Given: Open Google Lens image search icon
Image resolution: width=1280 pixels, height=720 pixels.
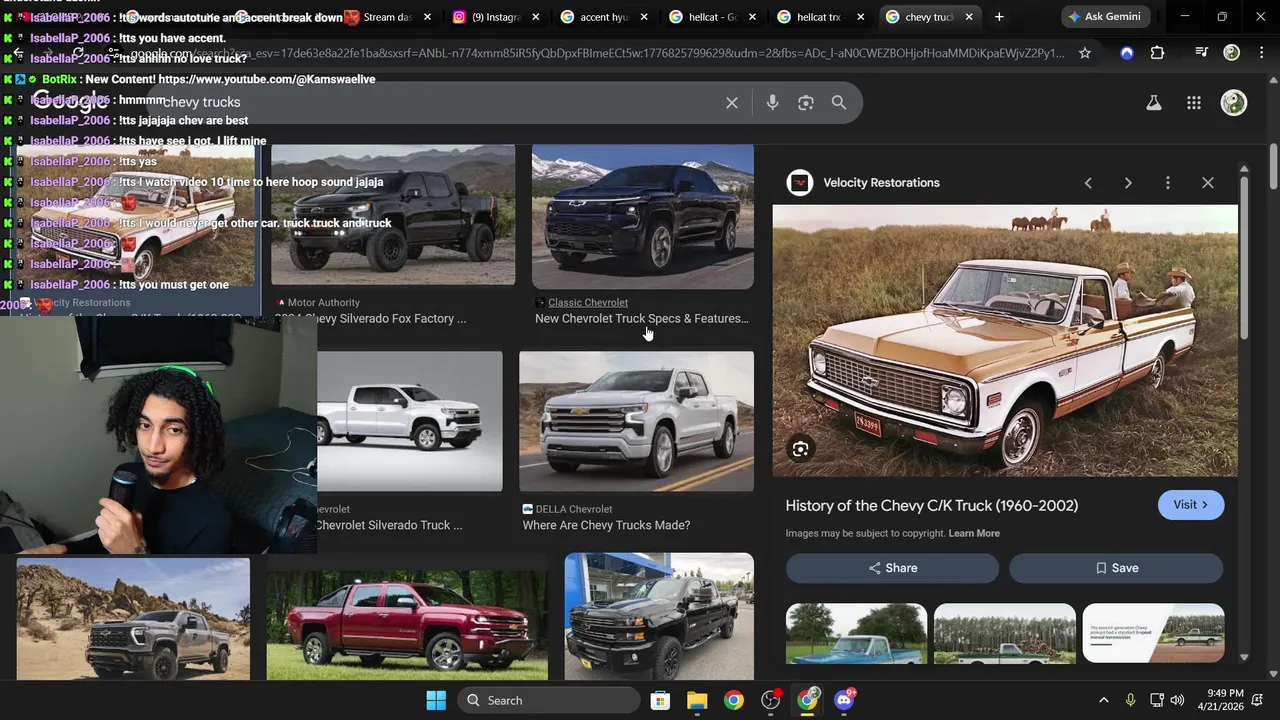Looking at the screenshot, I should tap(806, 102).
